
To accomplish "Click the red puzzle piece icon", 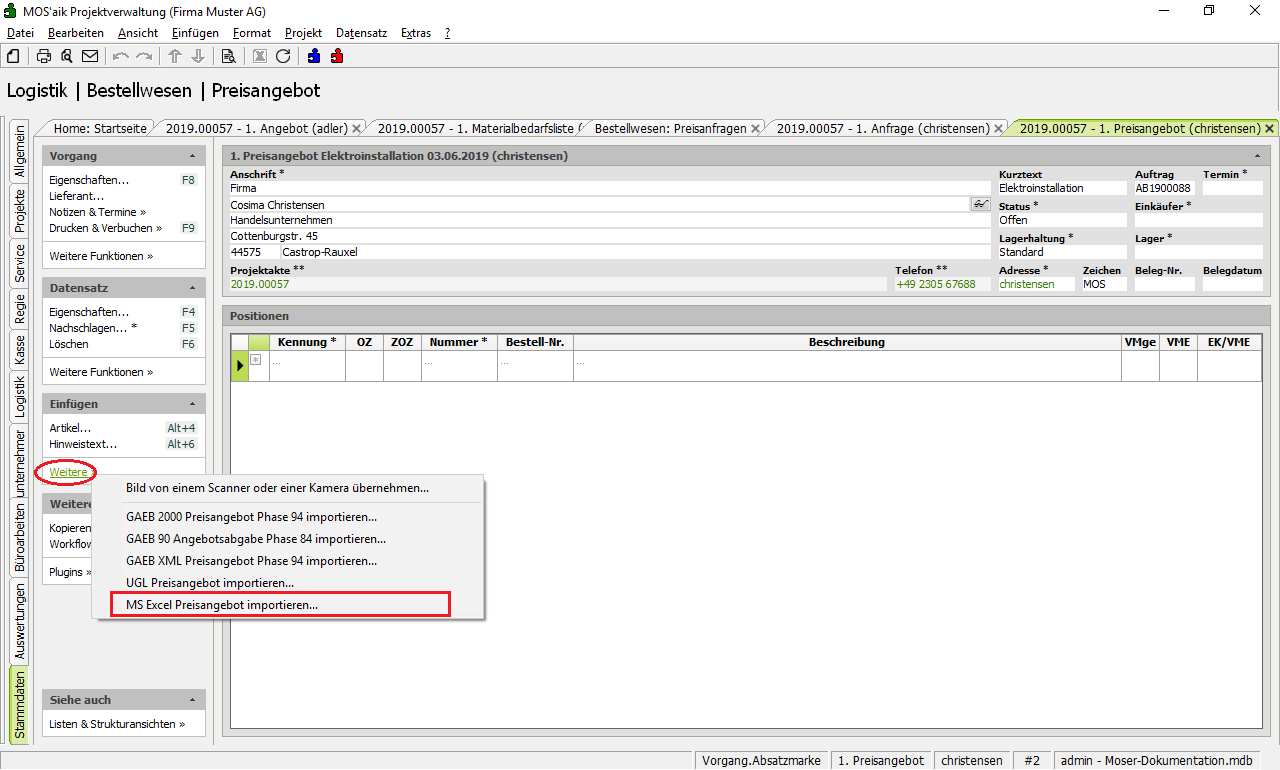I will [x=337, y=56].
